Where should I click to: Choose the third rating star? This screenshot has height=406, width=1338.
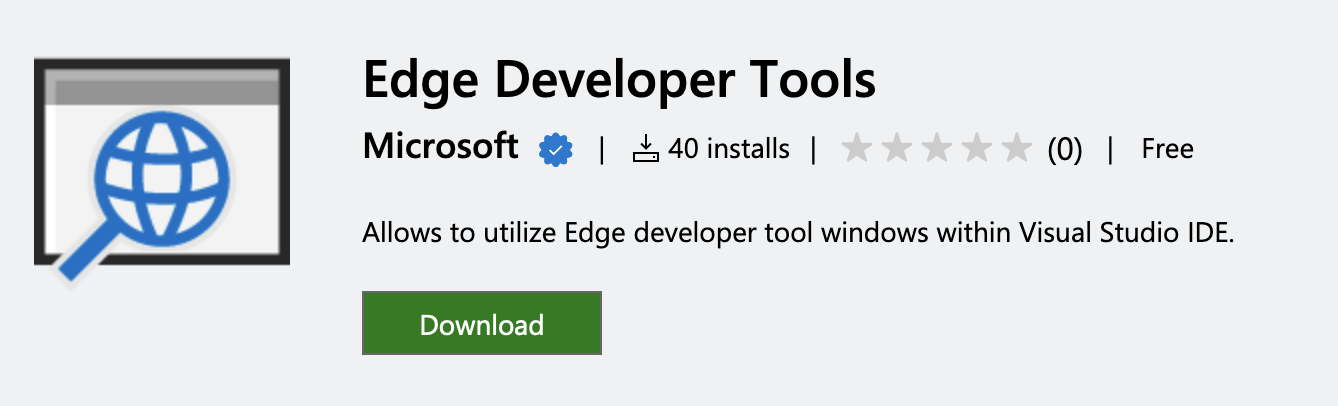coord(937,149)
